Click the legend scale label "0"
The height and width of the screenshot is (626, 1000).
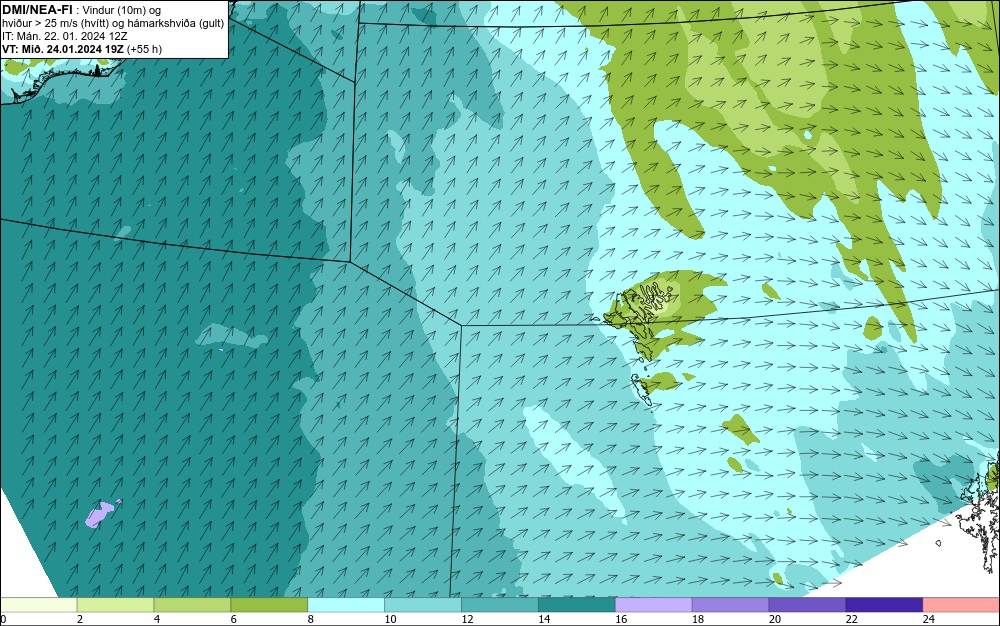point(3,619)
